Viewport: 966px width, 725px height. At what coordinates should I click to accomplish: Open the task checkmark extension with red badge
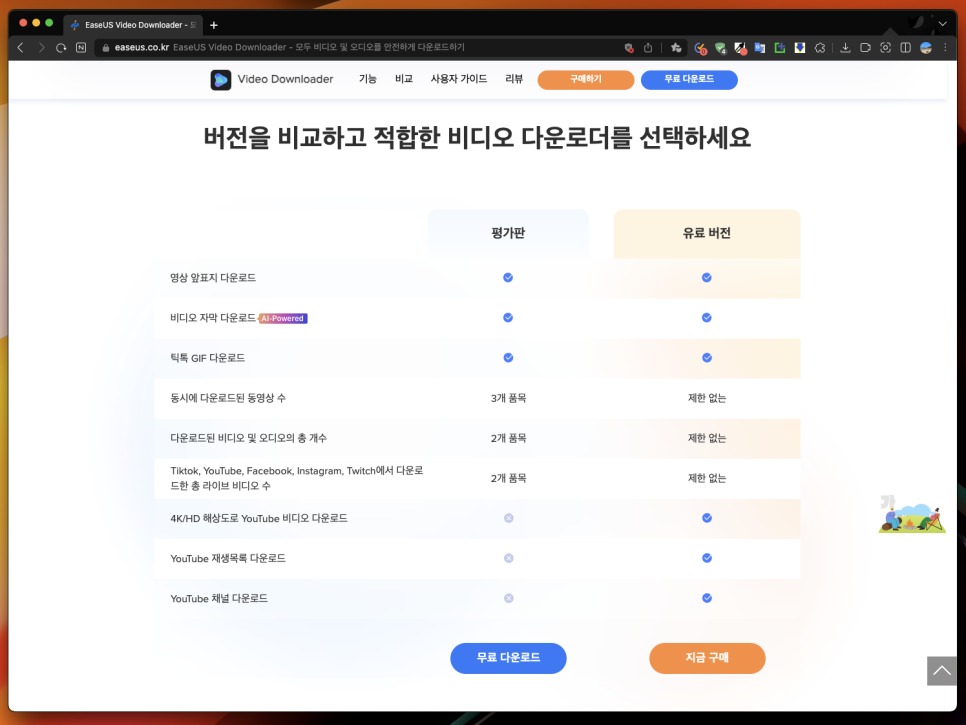[x=700, y=48]
